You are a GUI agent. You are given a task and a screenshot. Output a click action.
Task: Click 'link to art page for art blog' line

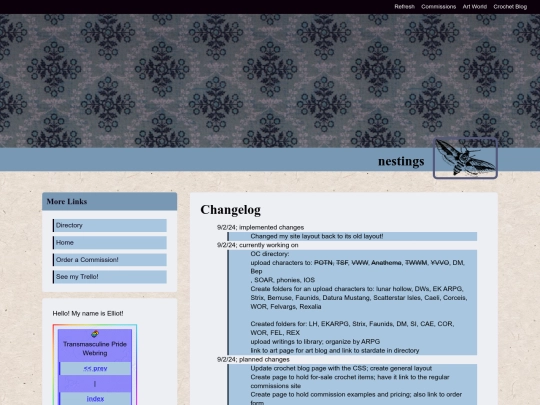(335, 351)
